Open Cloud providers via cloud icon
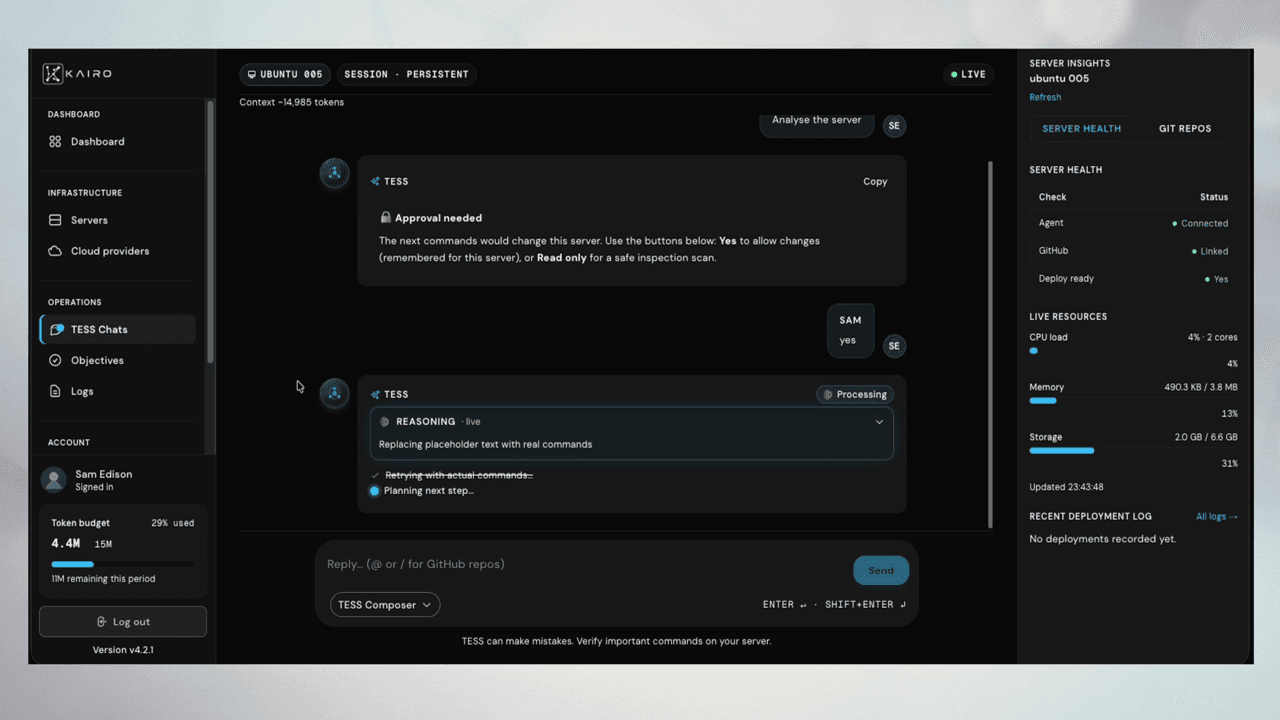1280x720 pixels. 55,251
